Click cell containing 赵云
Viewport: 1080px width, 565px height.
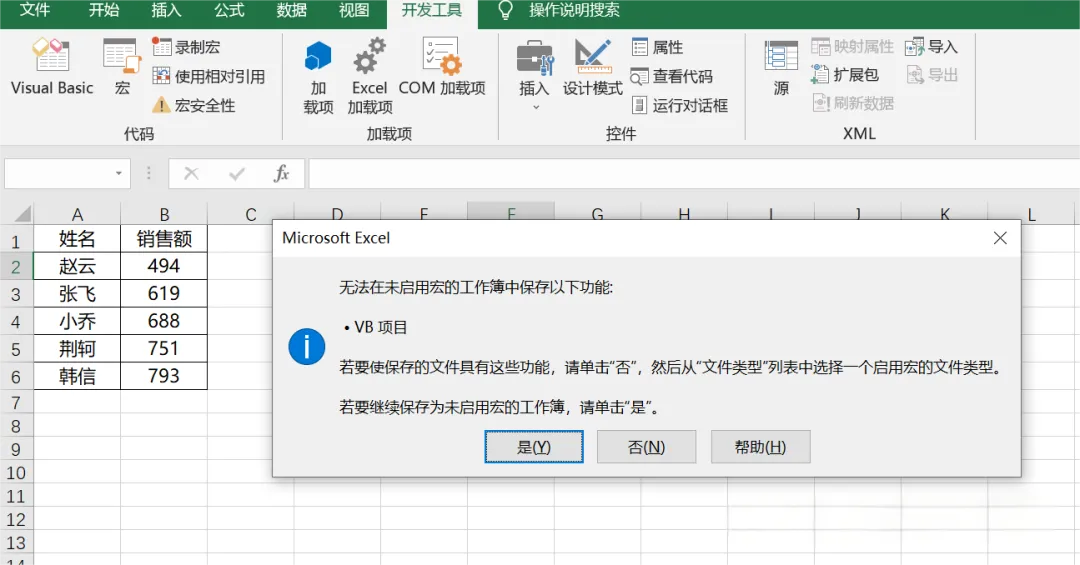(77, 266)
